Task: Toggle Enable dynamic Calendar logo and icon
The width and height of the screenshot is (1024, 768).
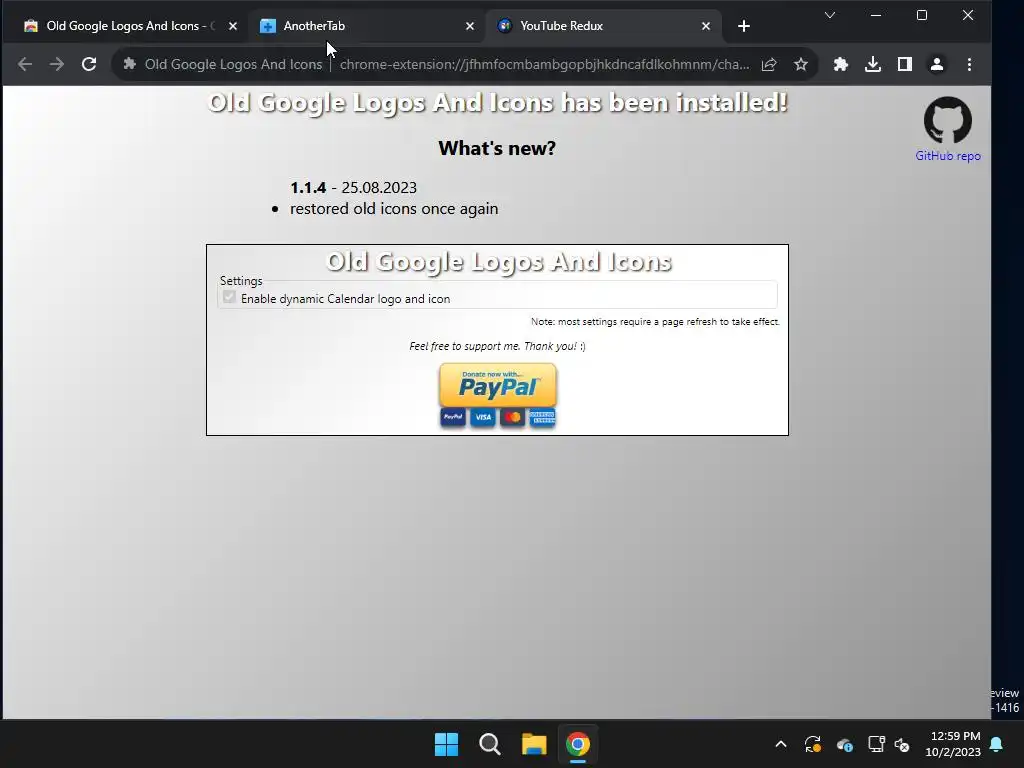Action: pyautogui.click(x=229, y=297)
